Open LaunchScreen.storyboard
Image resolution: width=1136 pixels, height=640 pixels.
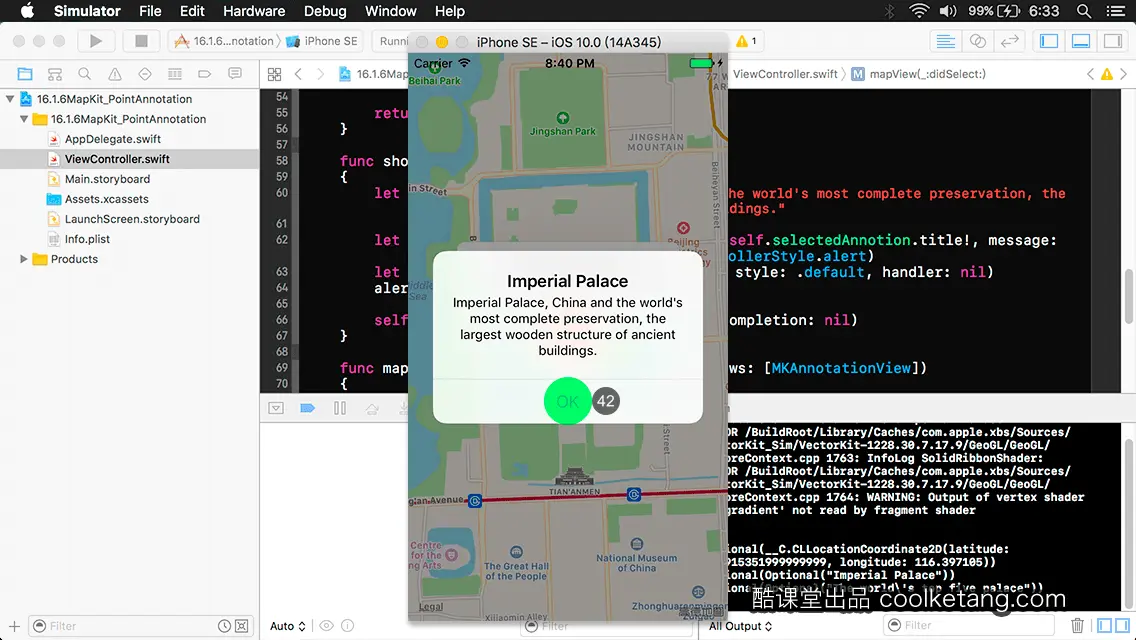pos(132,219)
